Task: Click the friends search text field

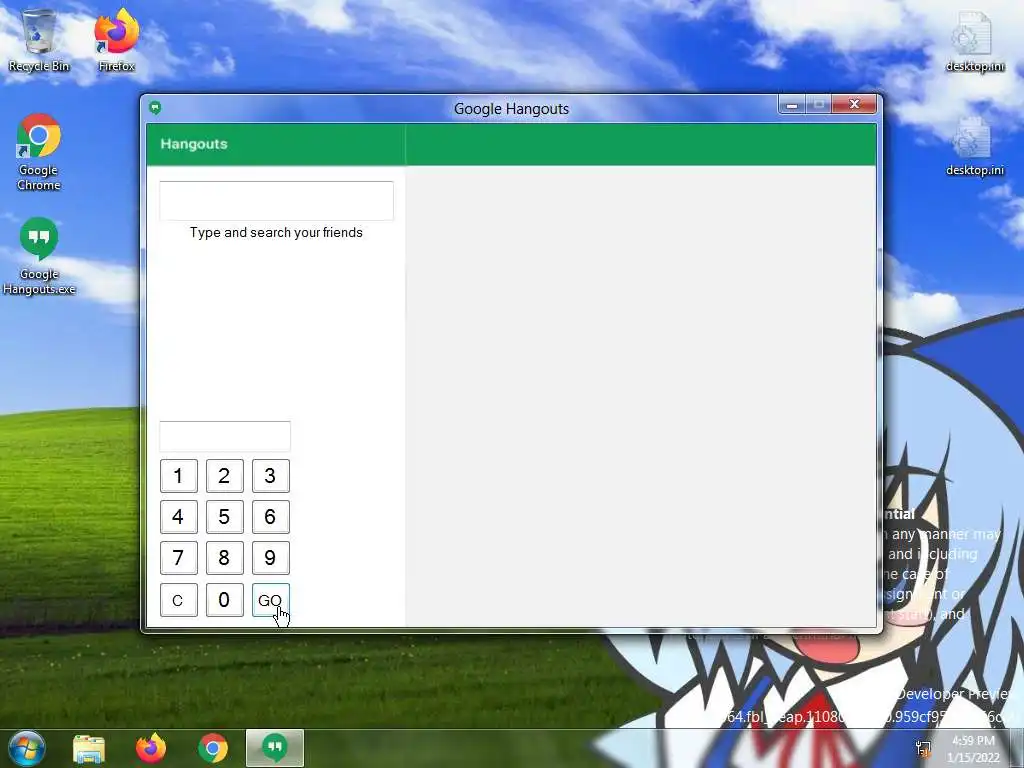Action: pyautogui.click(x=276, y=200)
